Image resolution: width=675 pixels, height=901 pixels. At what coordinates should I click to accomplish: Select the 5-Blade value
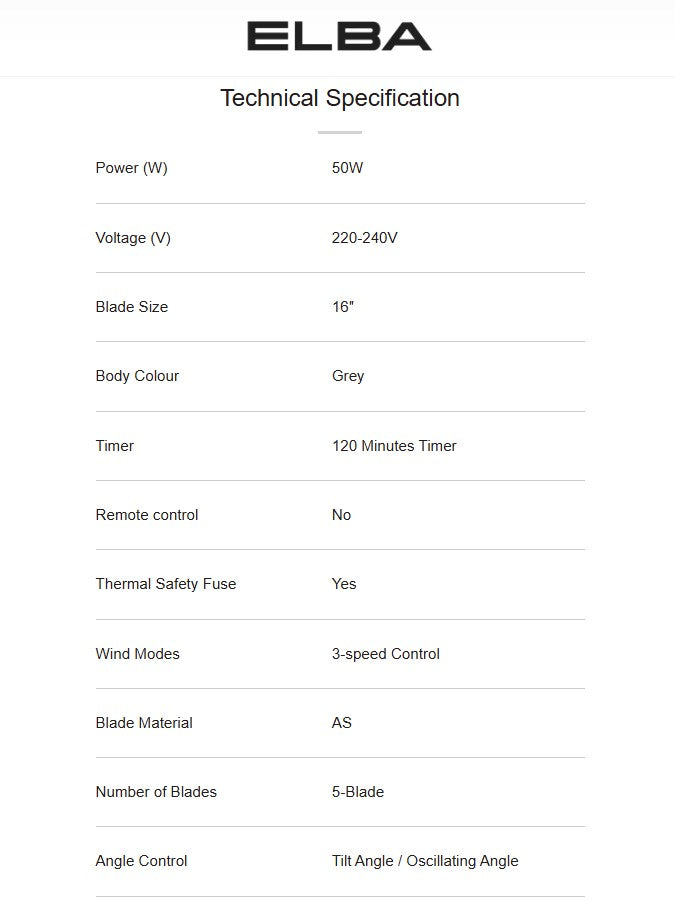point(358,792)
